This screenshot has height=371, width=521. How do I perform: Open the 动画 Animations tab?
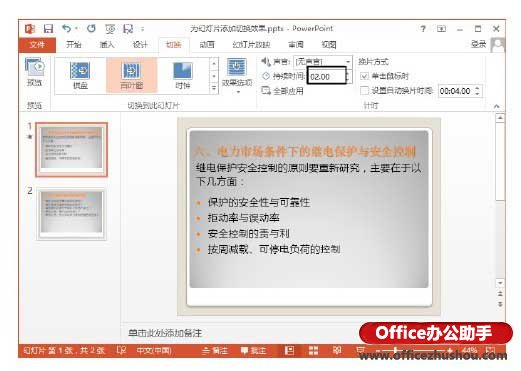(207, 45)
